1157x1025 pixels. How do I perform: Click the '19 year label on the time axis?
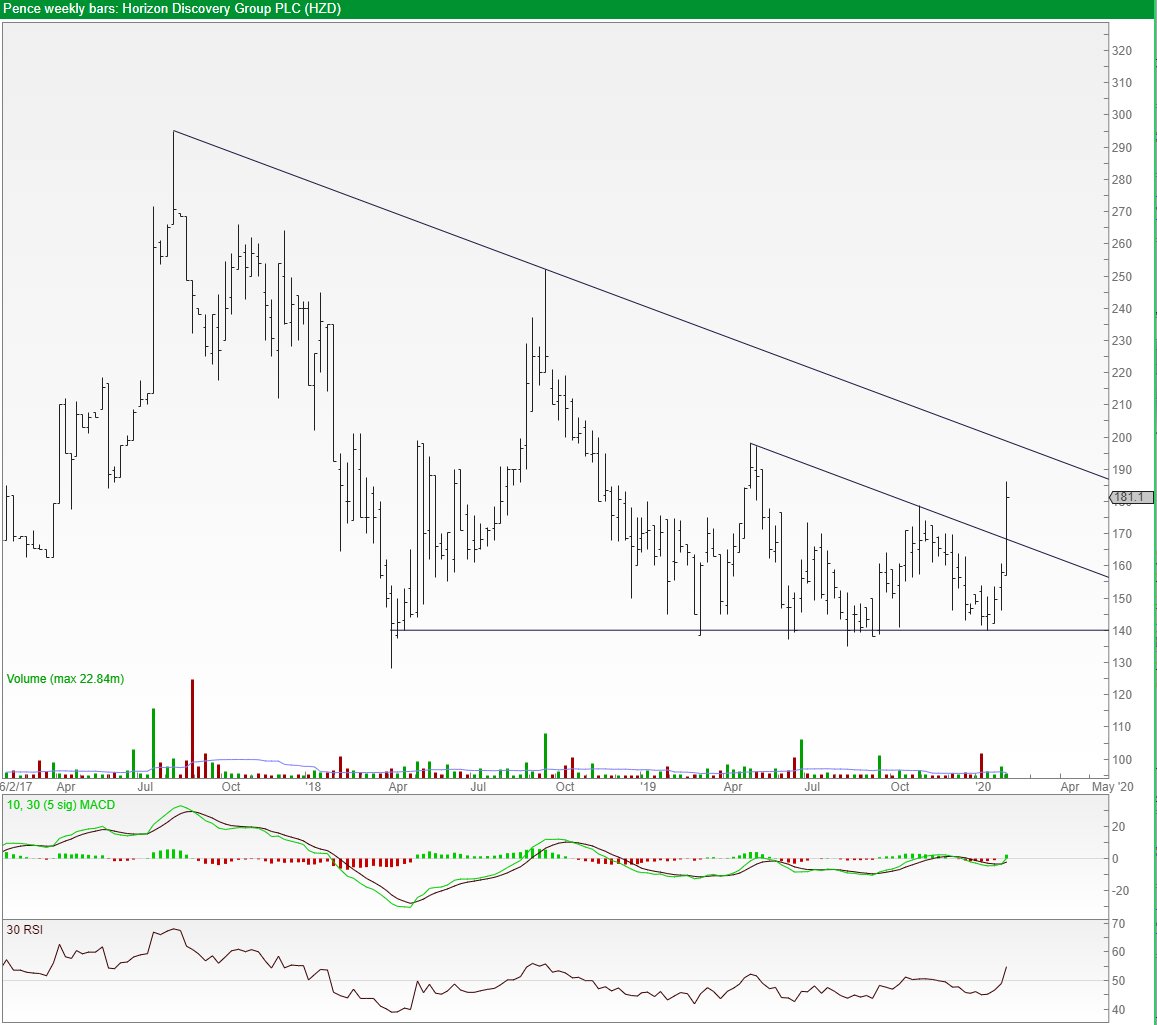pyautogui.click(x=648, y=787)
